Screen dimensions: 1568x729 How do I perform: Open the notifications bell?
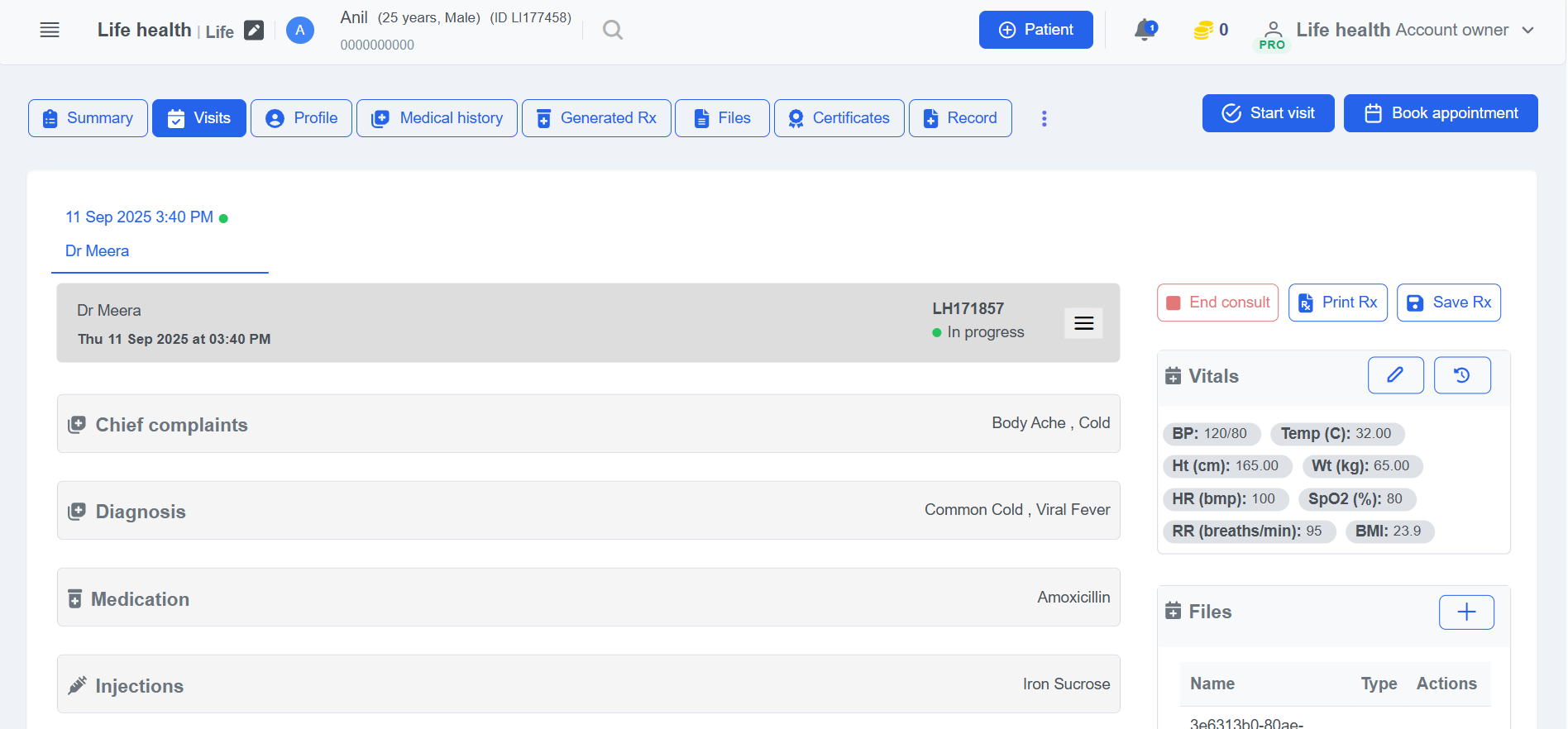tap(1145, 31)
